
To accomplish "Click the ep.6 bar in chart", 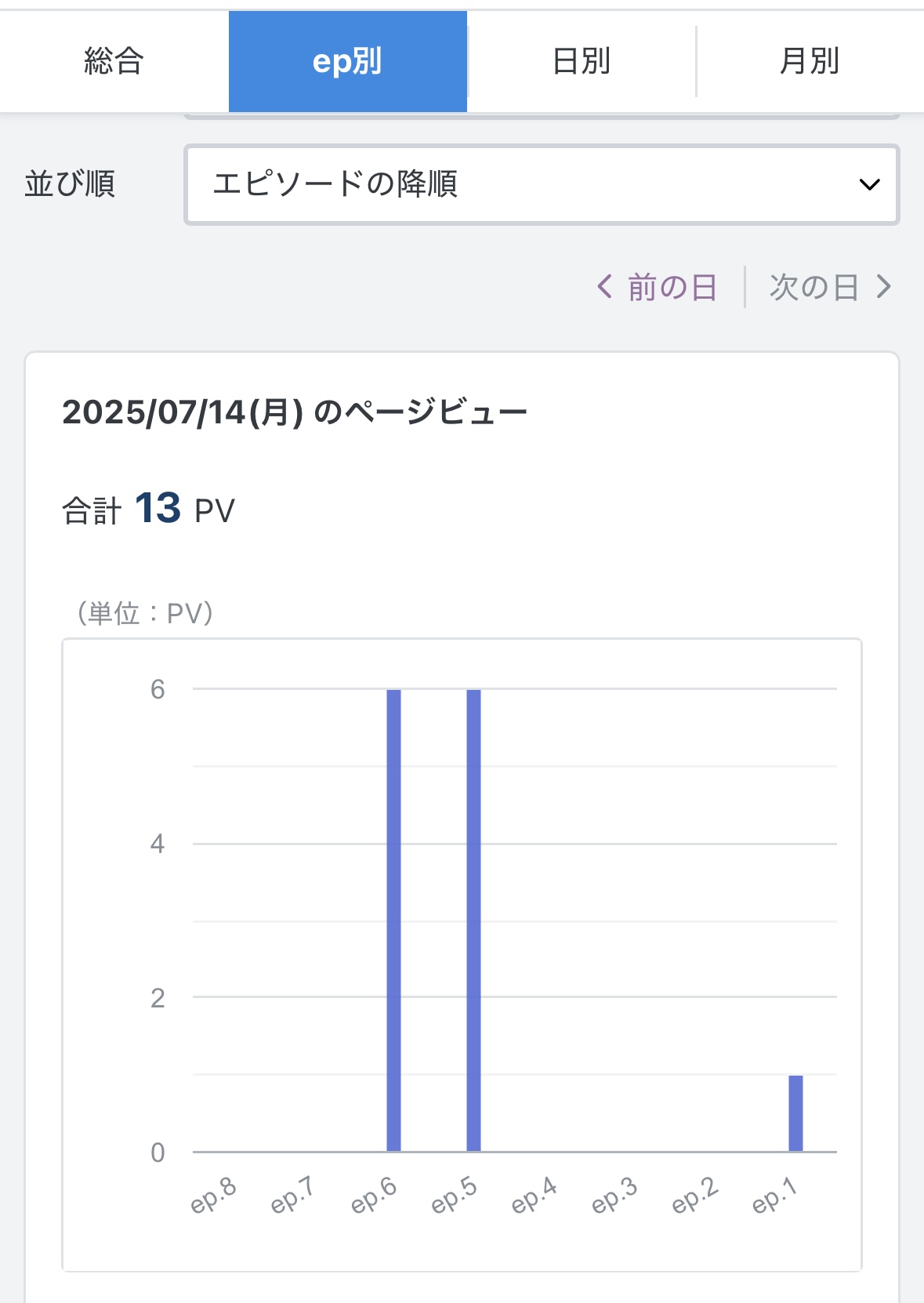I will tap(393, 920).
